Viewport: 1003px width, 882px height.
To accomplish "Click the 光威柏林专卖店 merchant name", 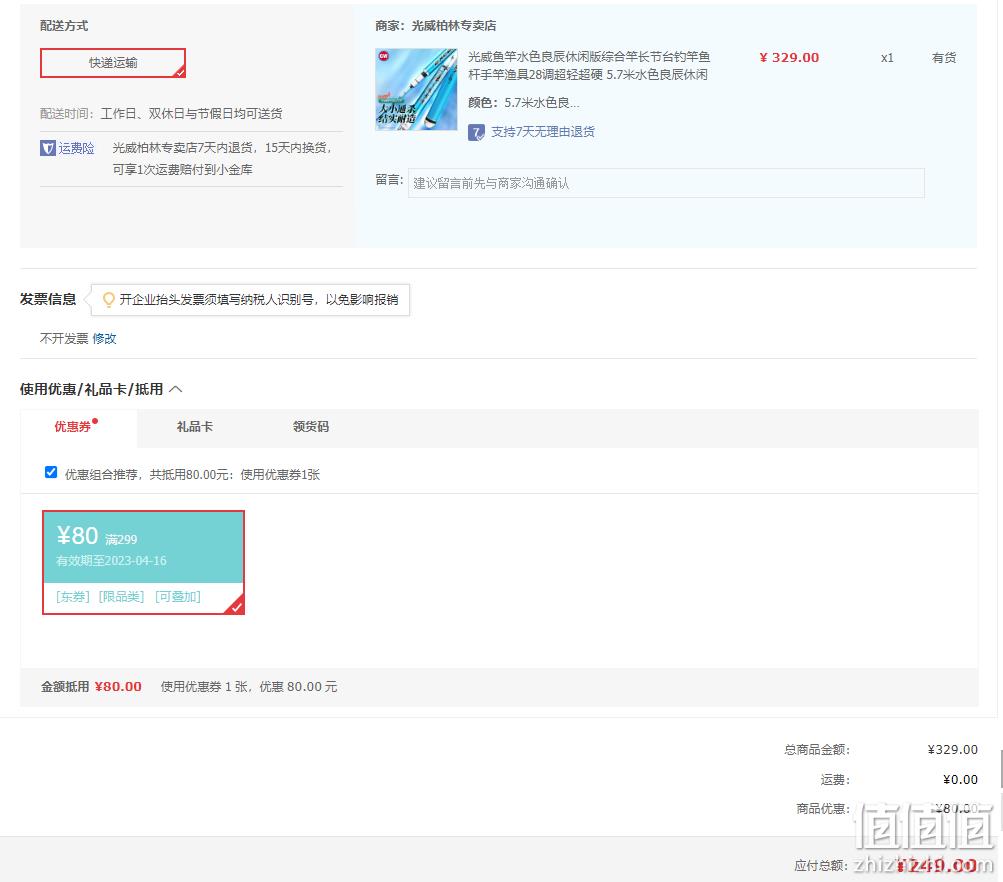I will point(454,26).
